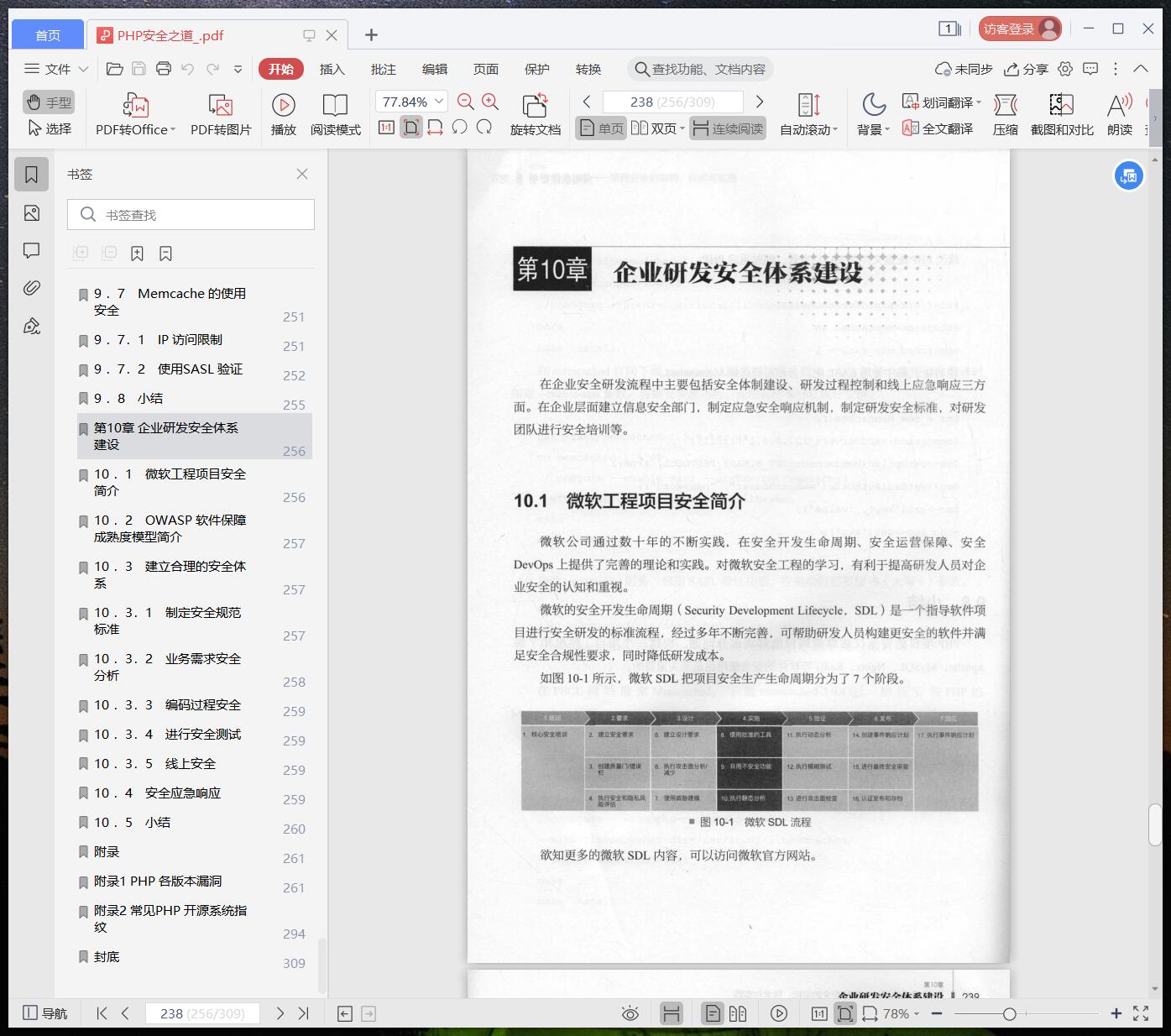Open auto scroll (自动滚动) dropdown
This screenshot has height=1036, width=1171.
[808, 115]
